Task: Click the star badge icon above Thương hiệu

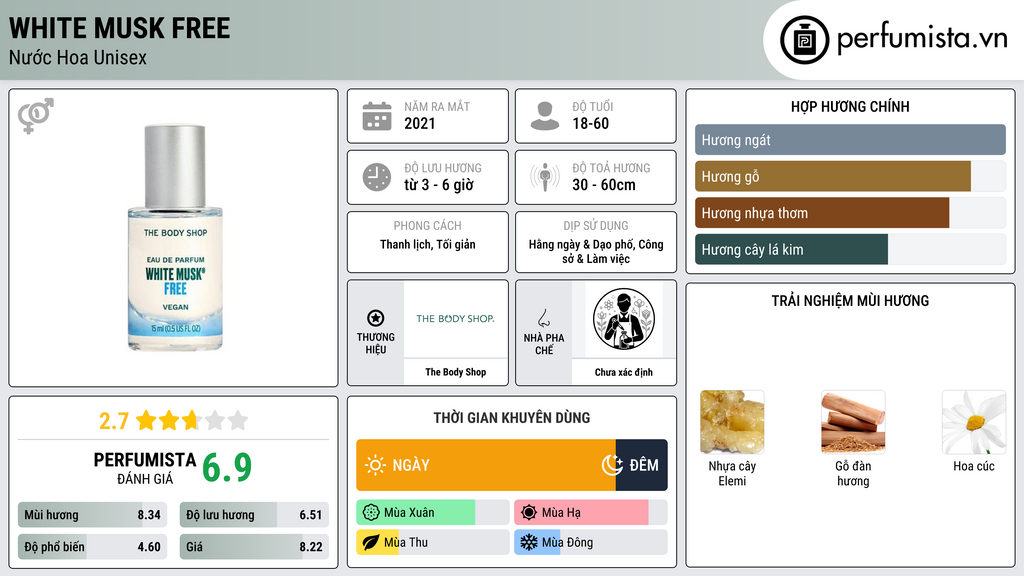Action: coord(376,318)
